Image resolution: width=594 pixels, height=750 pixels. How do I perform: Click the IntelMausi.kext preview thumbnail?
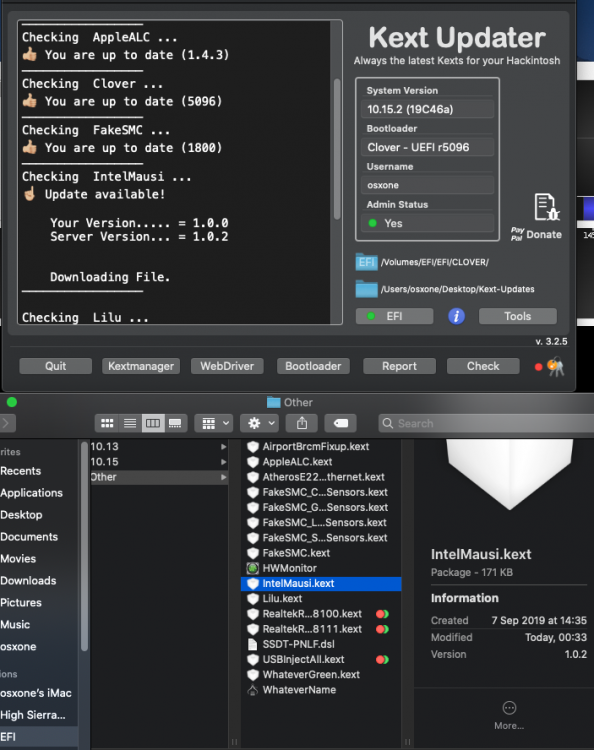click(509, 474)
